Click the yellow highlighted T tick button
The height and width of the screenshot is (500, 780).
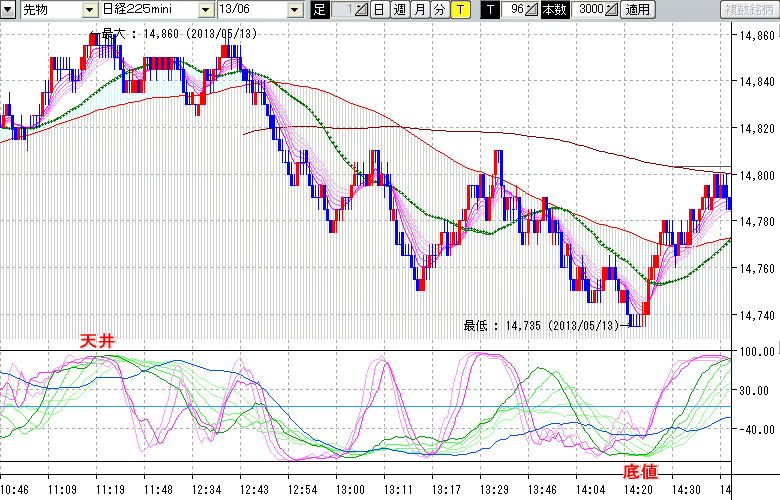tap(459, 10)
